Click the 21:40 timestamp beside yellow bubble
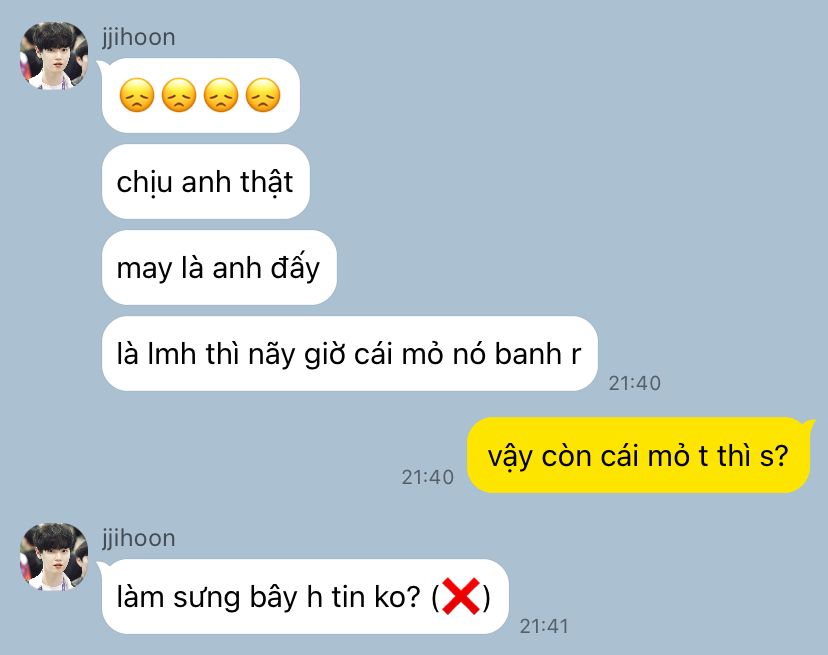Image resolution: width=828 pixels, height=655 pixels. pyautogui.click(x=428, y=477)
